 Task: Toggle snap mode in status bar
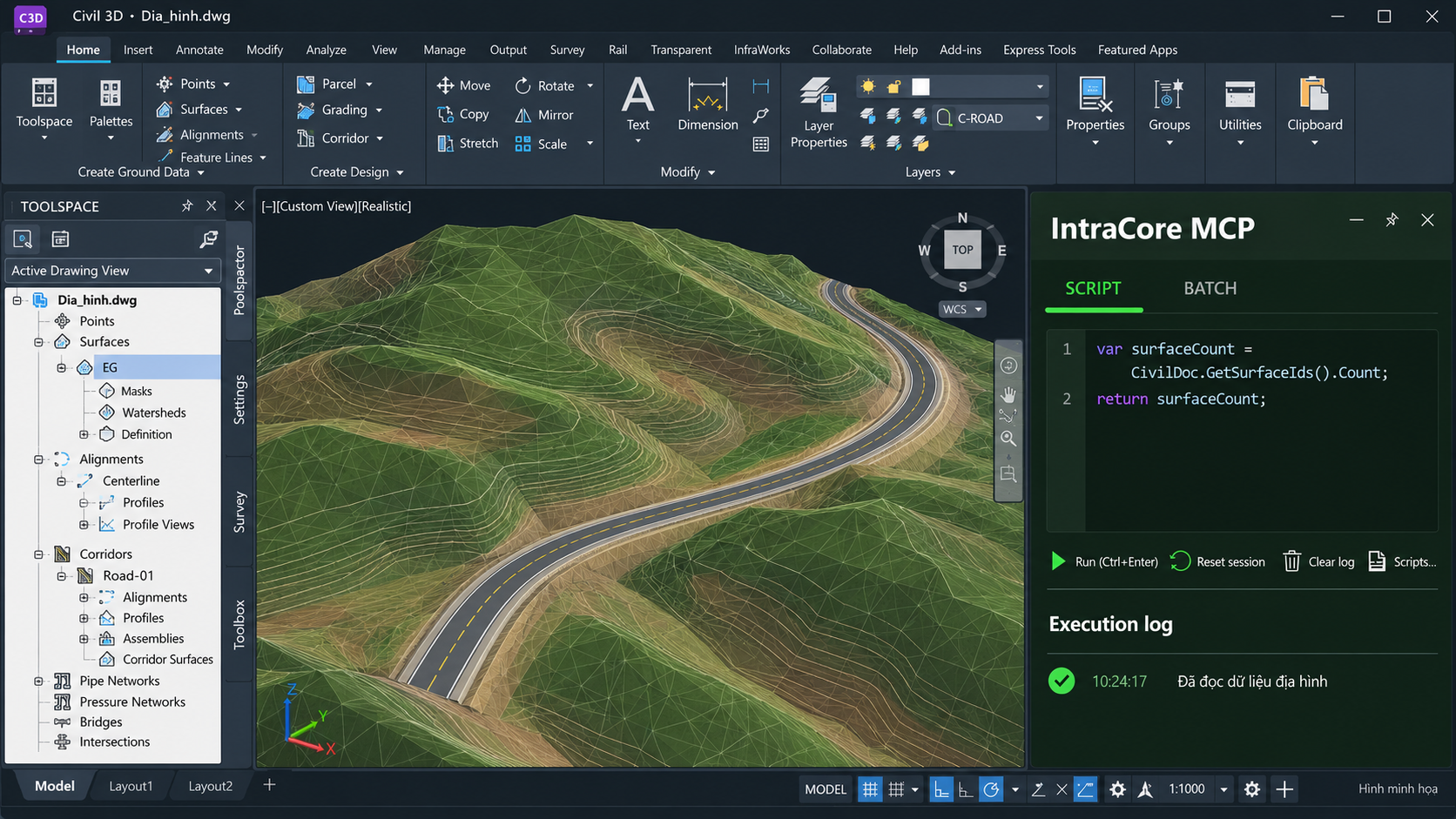[896, 789]
